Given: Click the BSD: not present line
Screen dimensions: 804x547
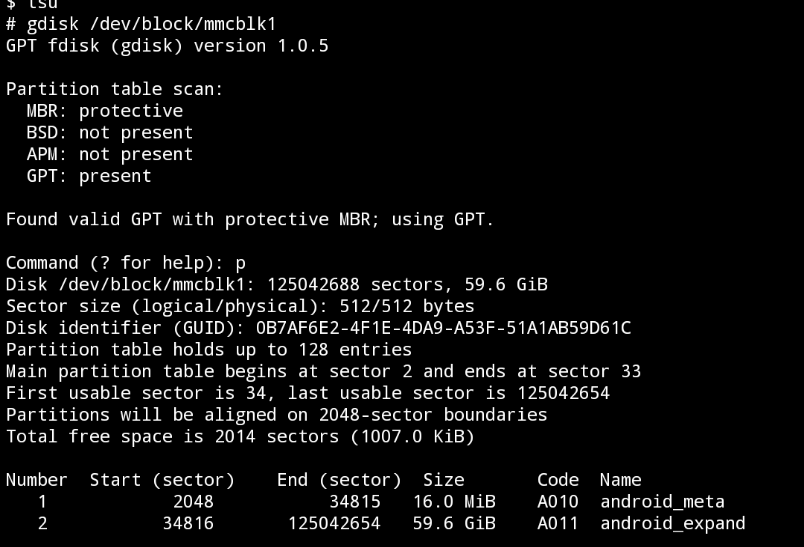Looking at the screenshot, I should coord(110,133).
